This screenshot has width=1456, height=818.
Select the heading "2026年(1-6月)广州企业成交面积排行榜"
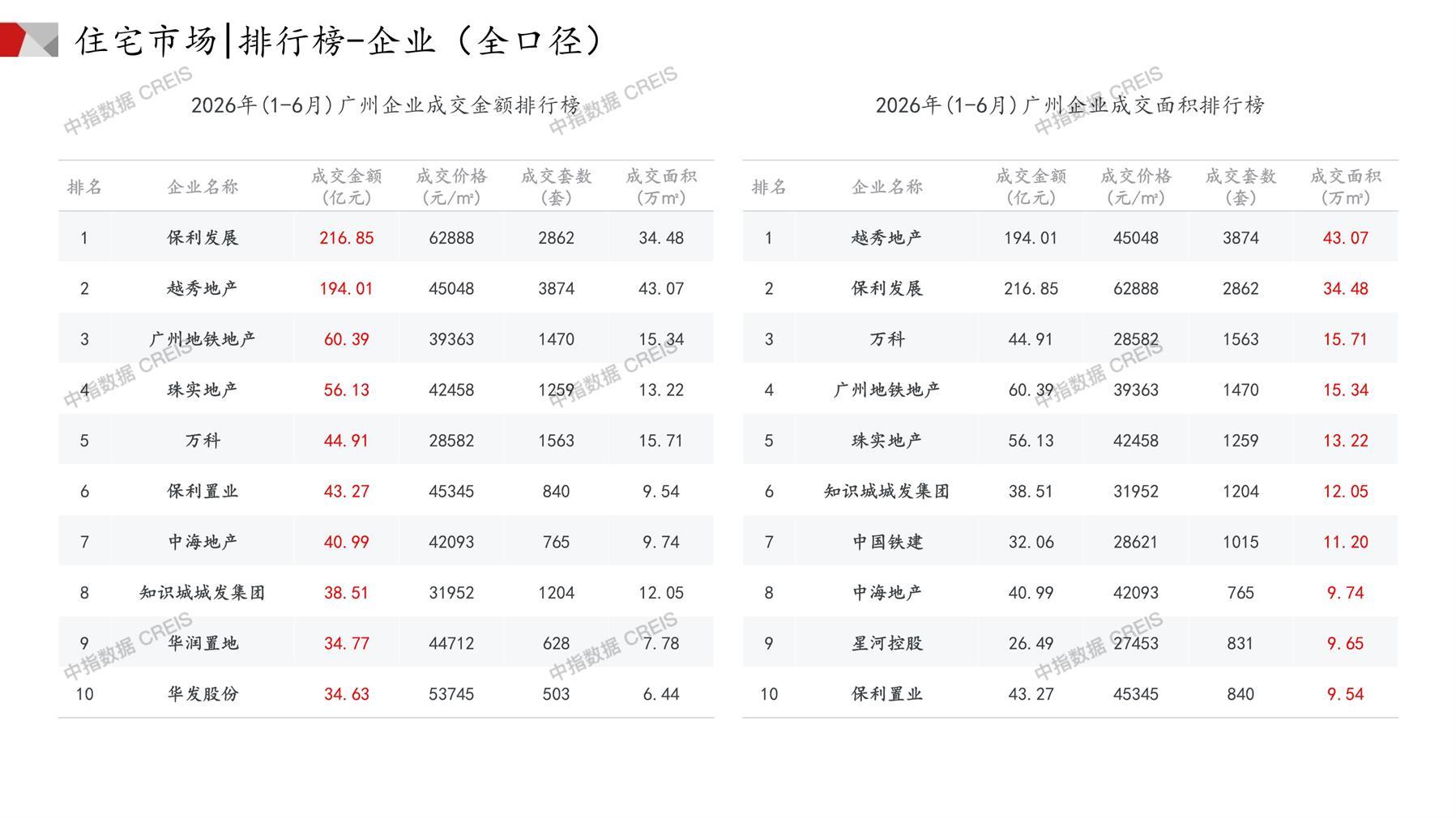click(x=1070, y=105)
